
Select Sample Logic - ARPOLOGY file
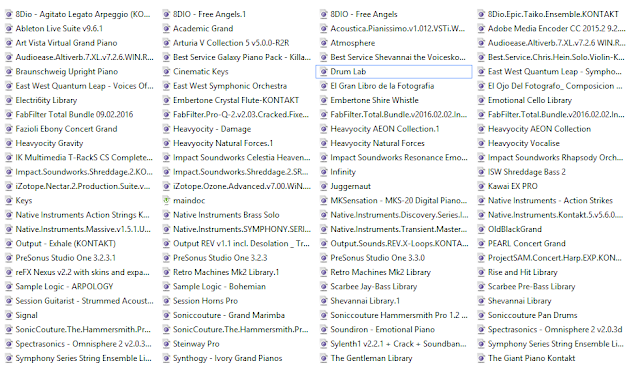pos(64,287)
